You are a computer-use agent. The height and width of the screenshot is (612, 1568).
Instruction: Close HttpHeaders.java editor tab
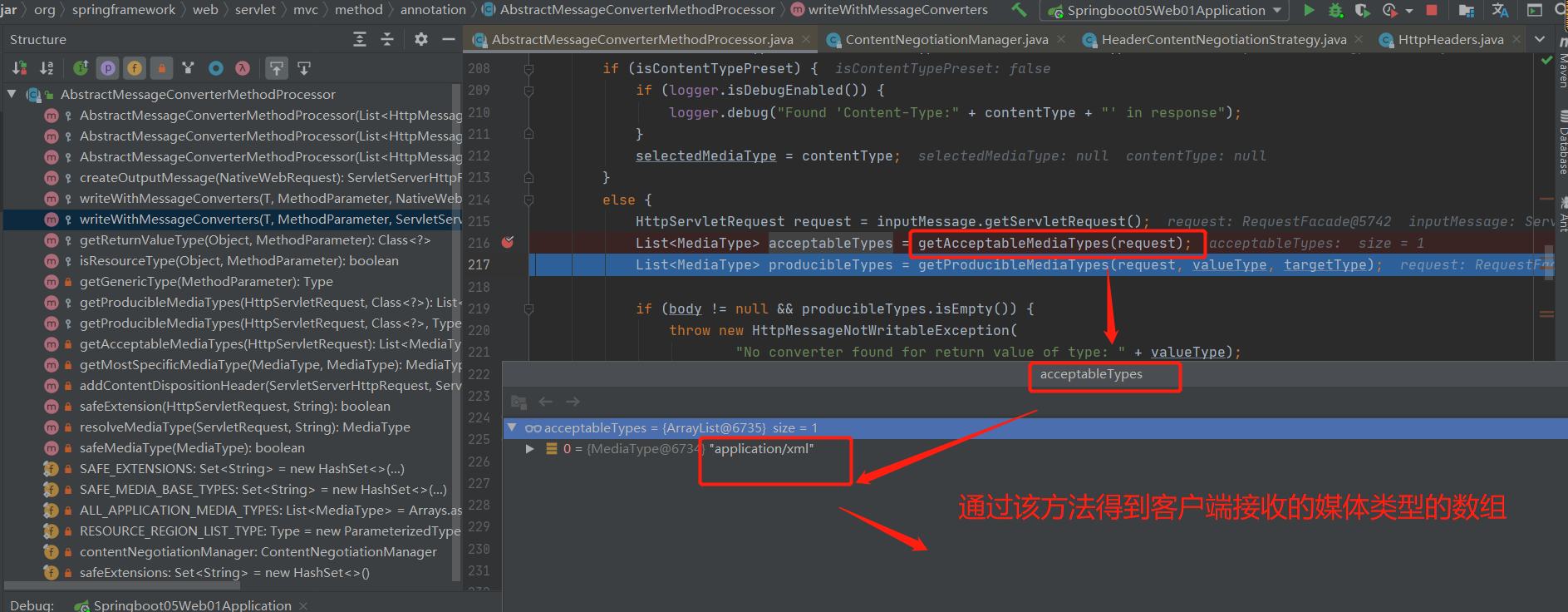pyautogui.click(x=1516, y=39)
